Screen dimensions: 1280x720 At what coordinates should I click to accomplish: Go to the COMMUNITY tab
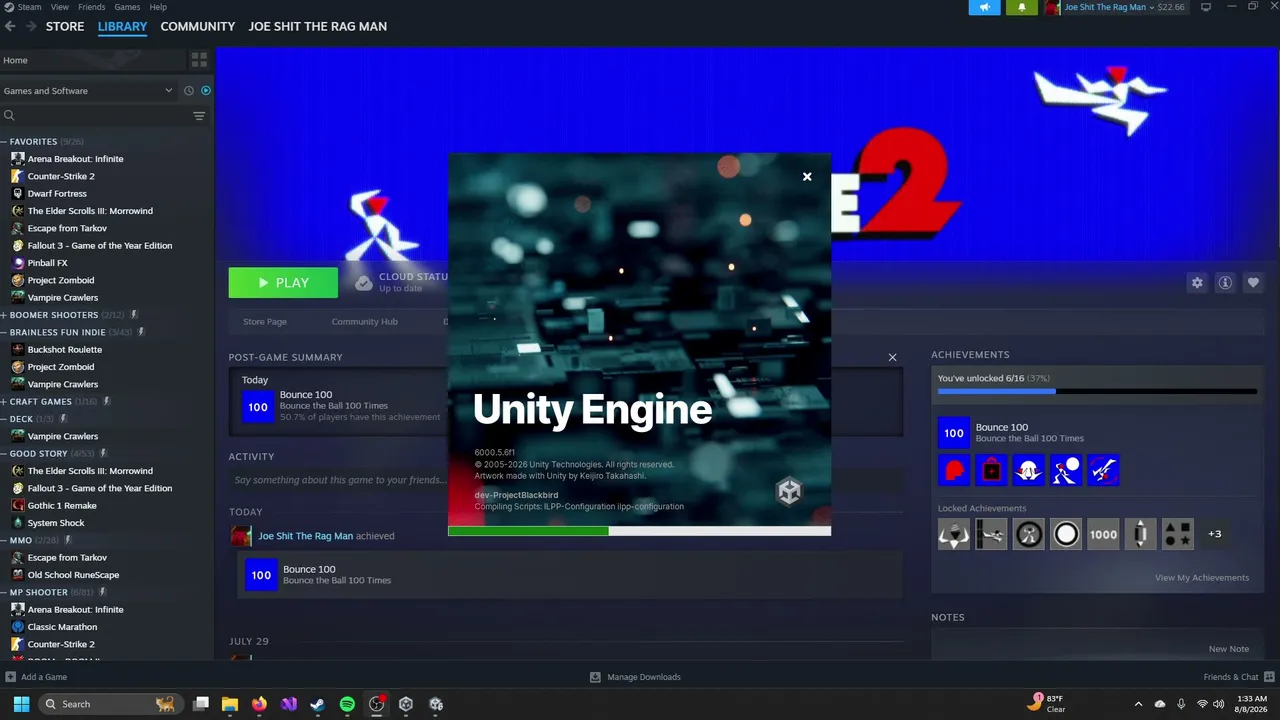pyautogui.click(x=198, y=27)
